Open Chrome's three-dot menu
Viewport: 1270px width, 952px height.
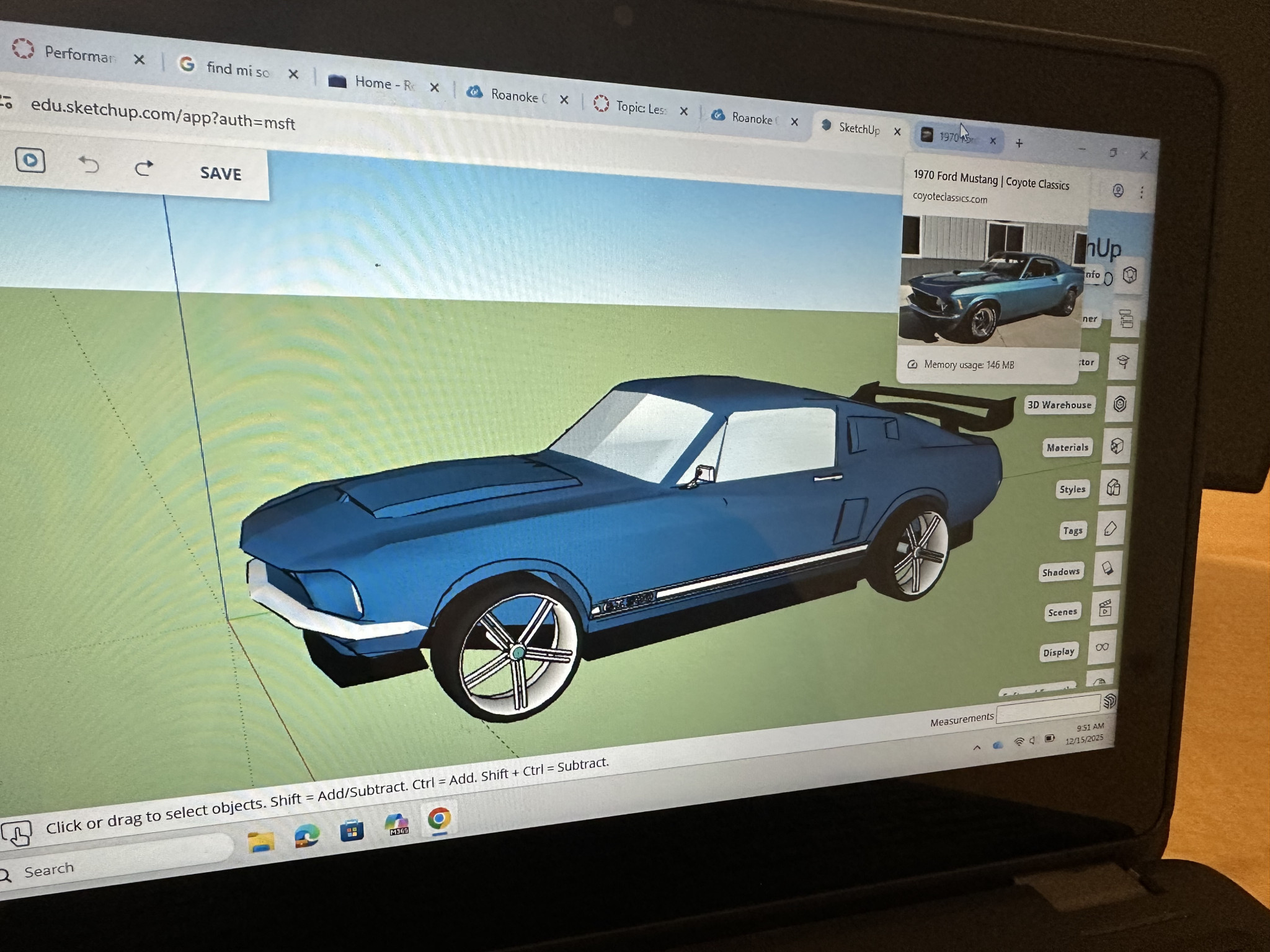1142,192
